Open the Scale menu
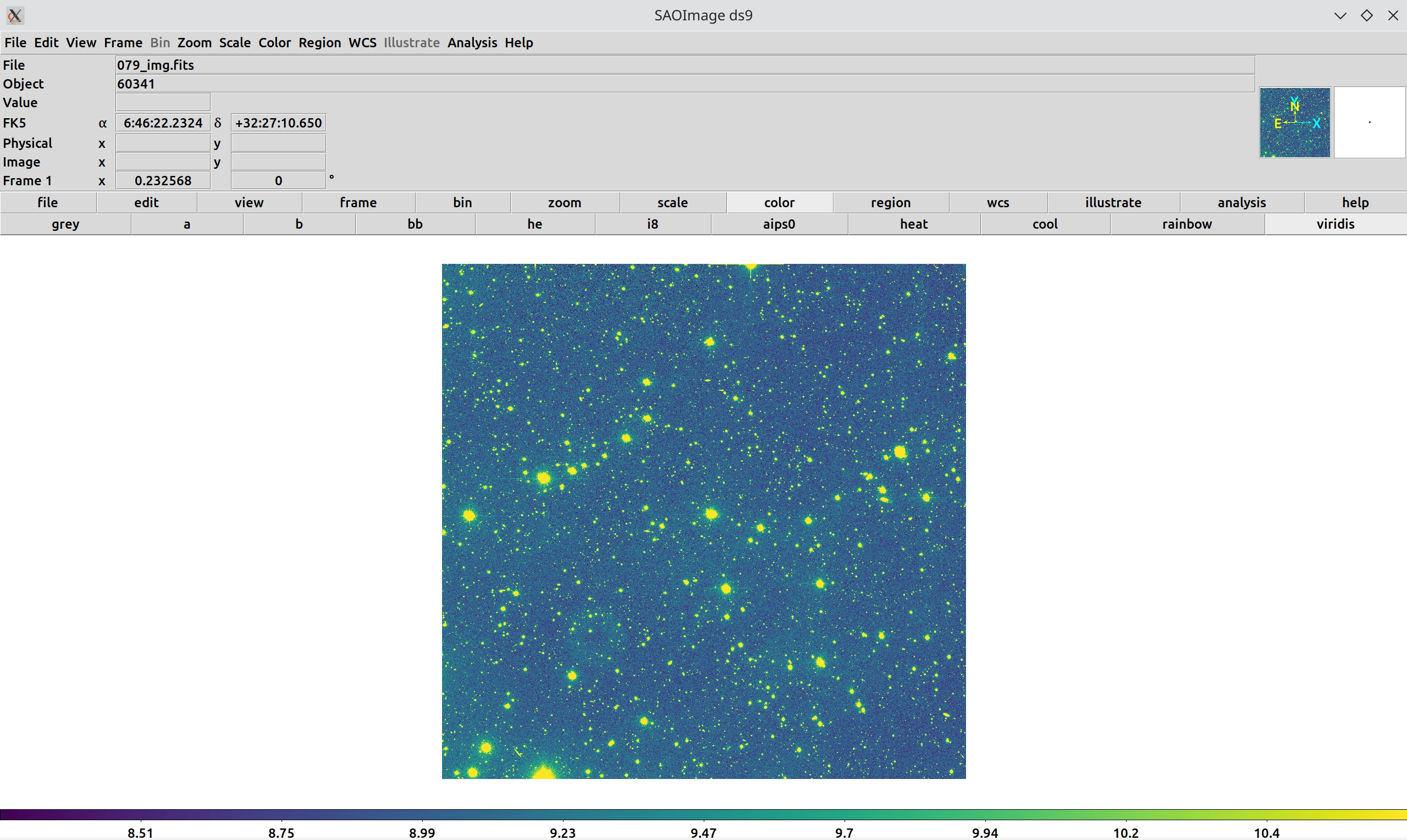Viewport: 1407px width, 840px height. click(x=234, y=42)
